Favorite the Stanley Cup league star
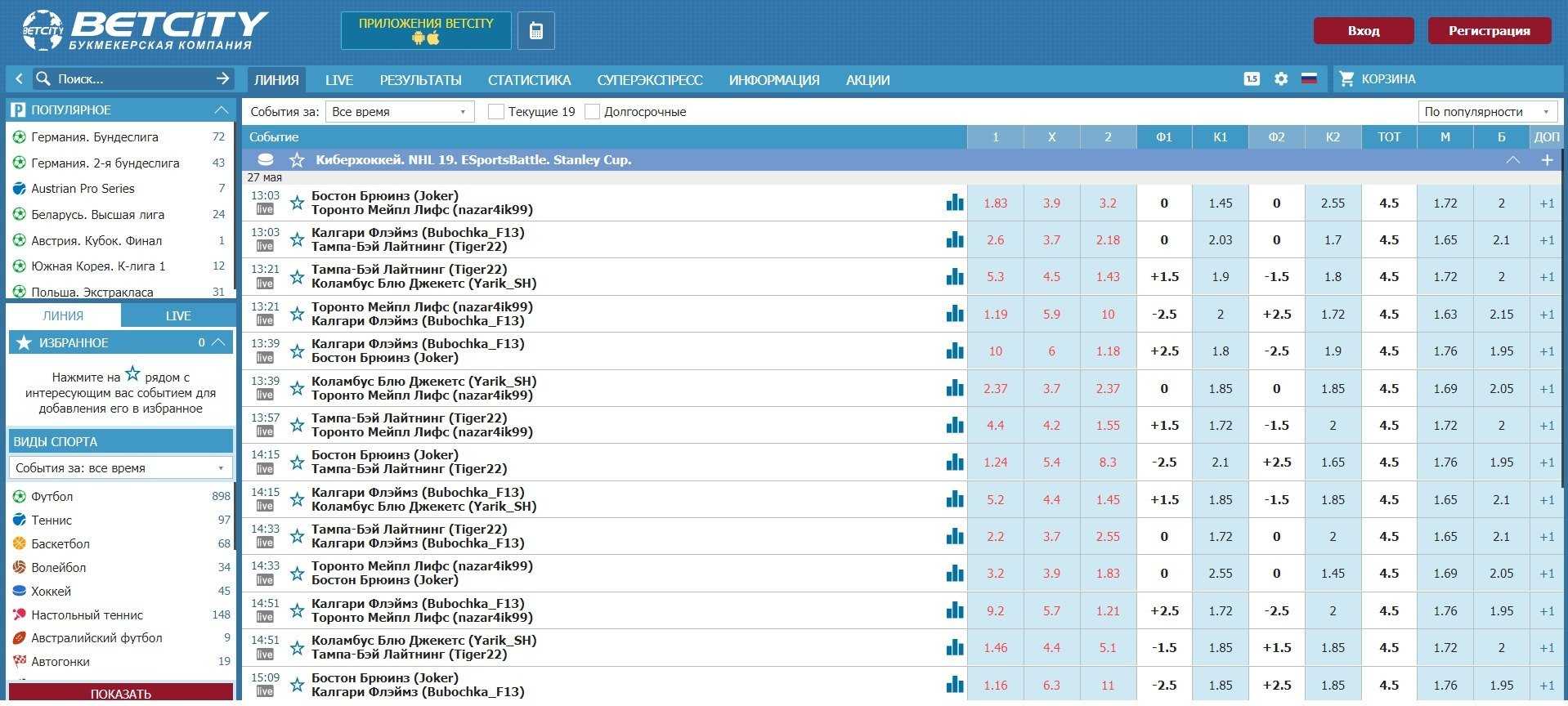Image resolution: width=1568 pixels, height=706 pixels. [297, 160]
